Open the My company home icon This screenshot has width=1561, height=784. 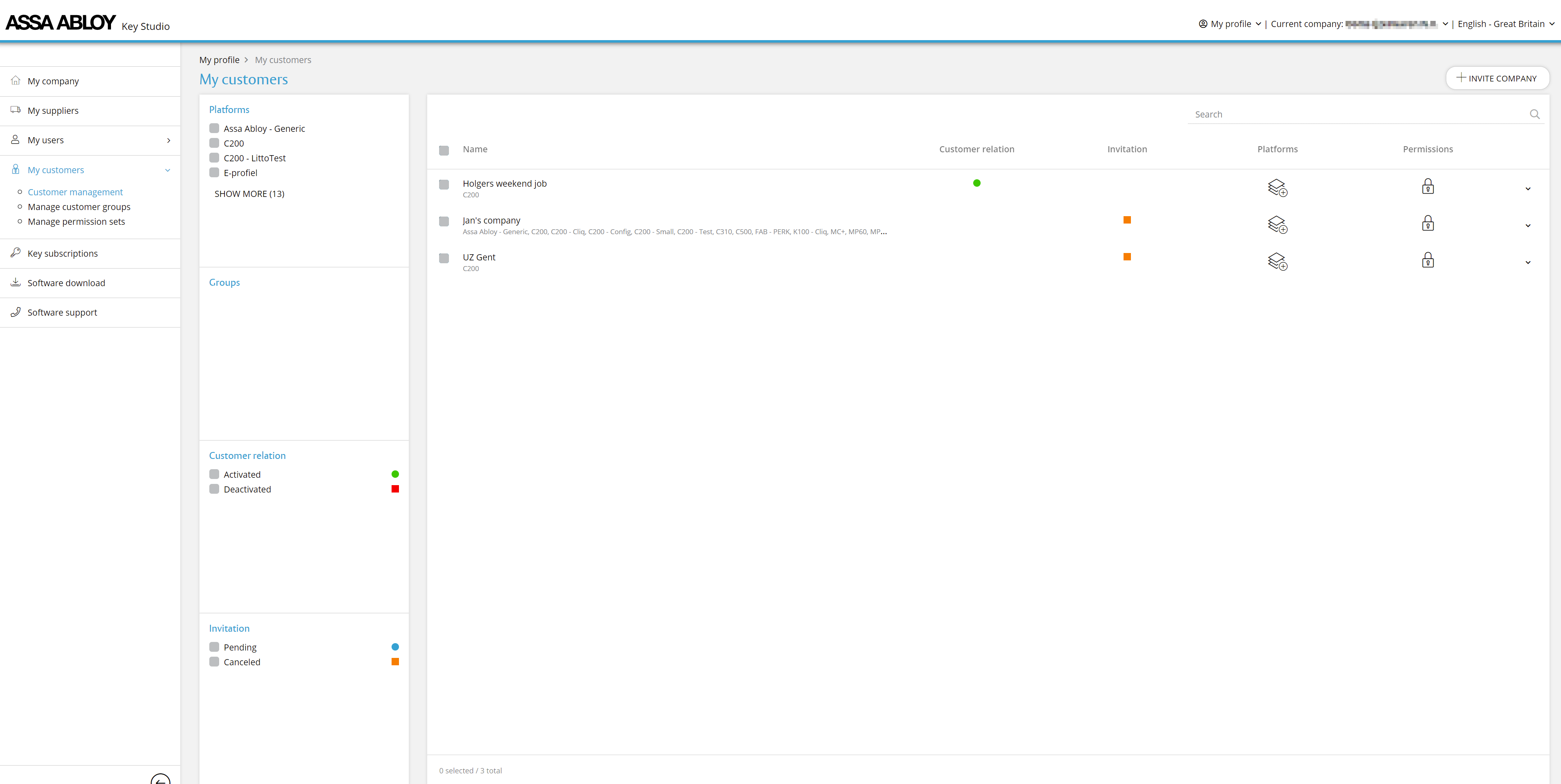(15, 81)
